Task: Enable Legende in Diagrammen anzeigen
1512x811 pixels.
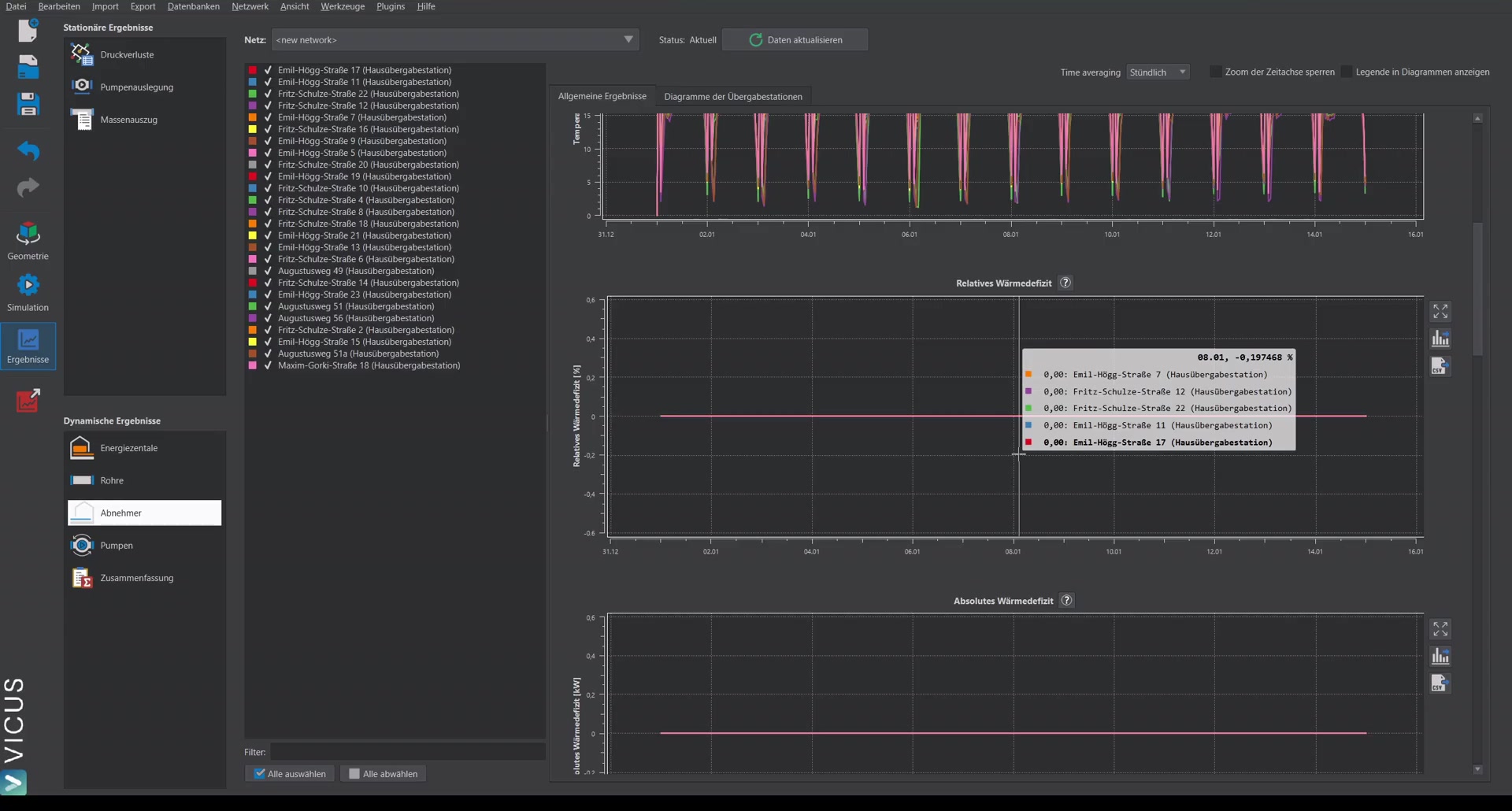Action: click(x=1347, y=72)
